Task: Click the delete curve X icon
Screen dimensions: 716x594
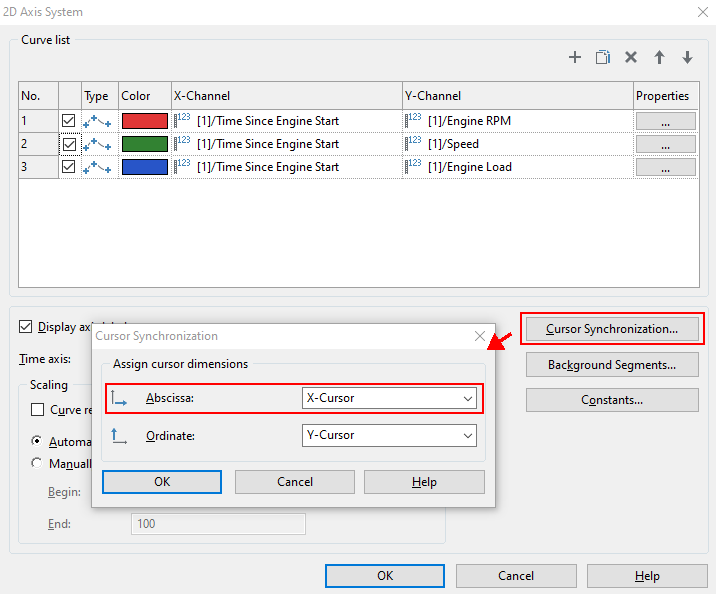Action: click(x=631, y=58)
